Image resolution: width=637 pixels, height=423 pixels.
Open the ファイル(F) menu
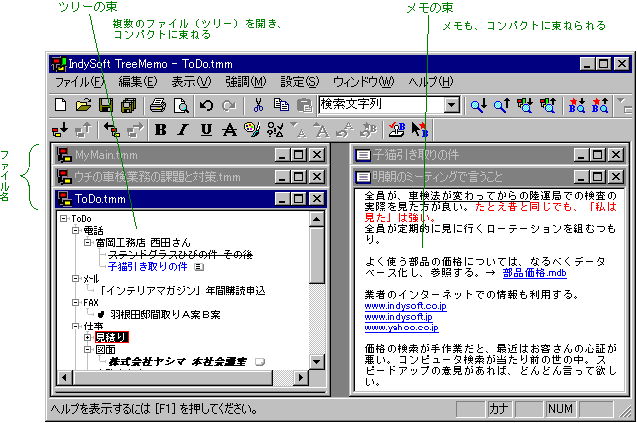click(80, 82)
